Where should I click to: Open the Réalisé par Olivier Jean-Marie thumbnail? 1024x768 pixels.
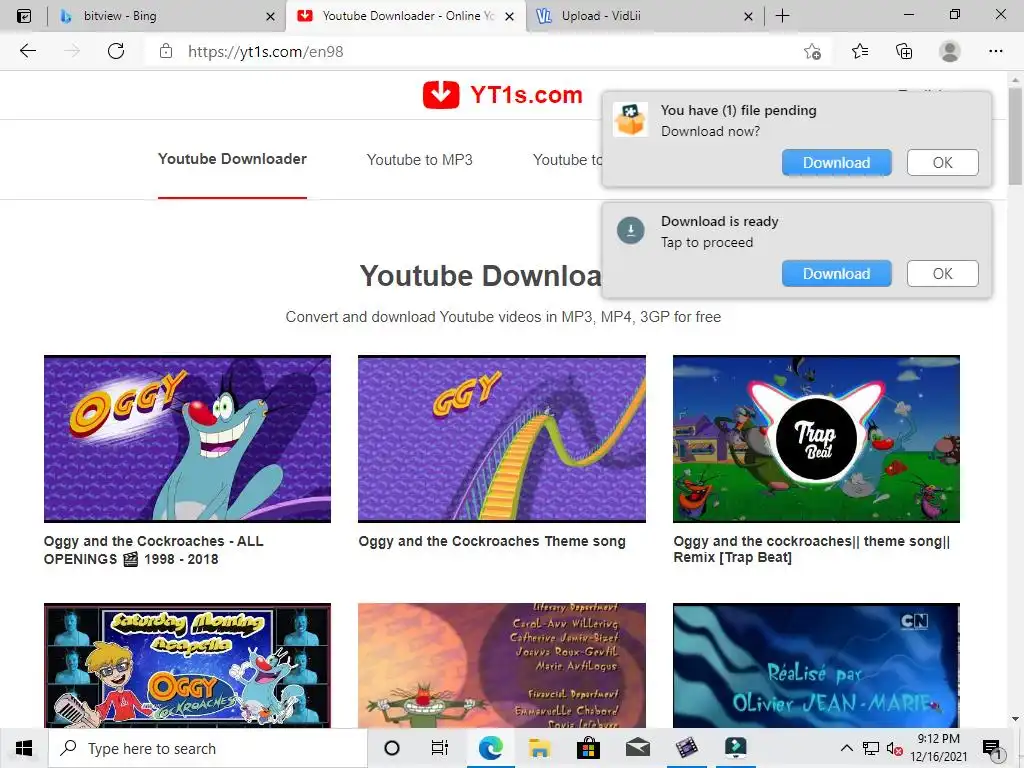(816, 665)
